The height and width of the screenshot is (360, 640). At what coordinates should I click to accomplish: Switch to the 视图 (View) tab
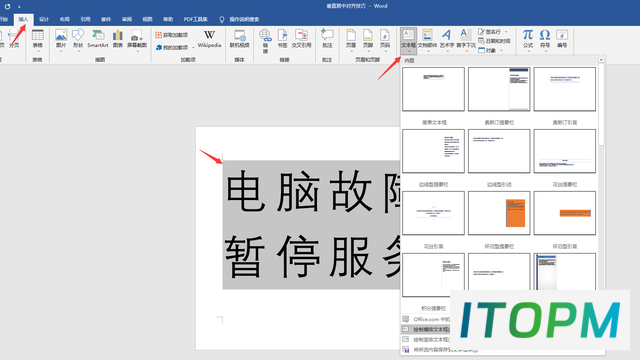147,19
